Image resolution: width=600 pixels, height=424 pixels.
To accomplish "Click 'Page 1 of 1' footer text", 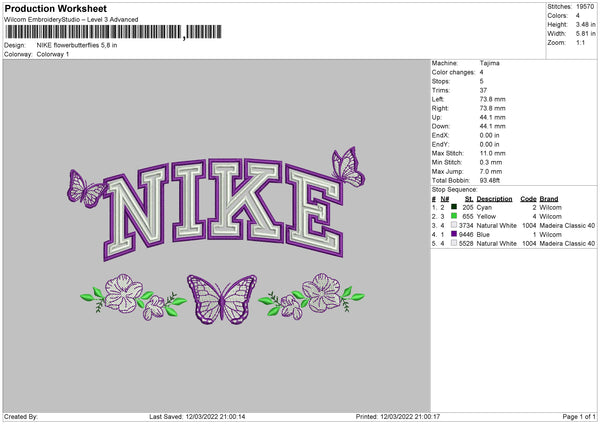I will [x=579, y=416].
